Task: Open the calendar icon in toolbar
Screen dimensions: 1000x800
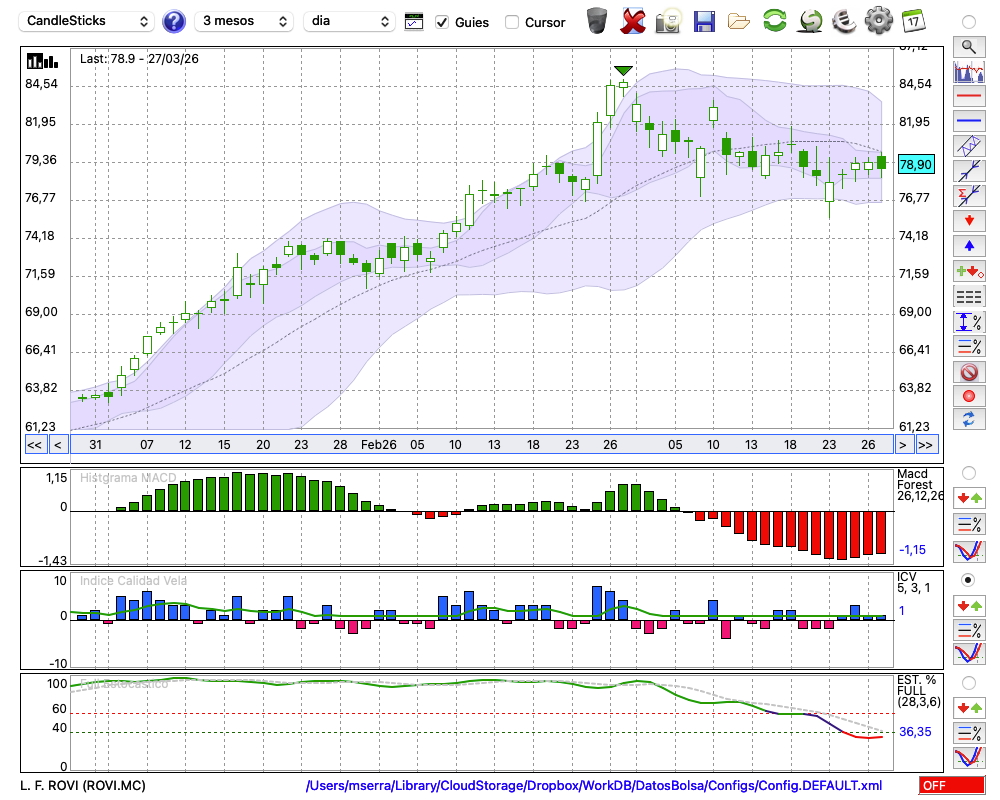Action: pos(913,20)
